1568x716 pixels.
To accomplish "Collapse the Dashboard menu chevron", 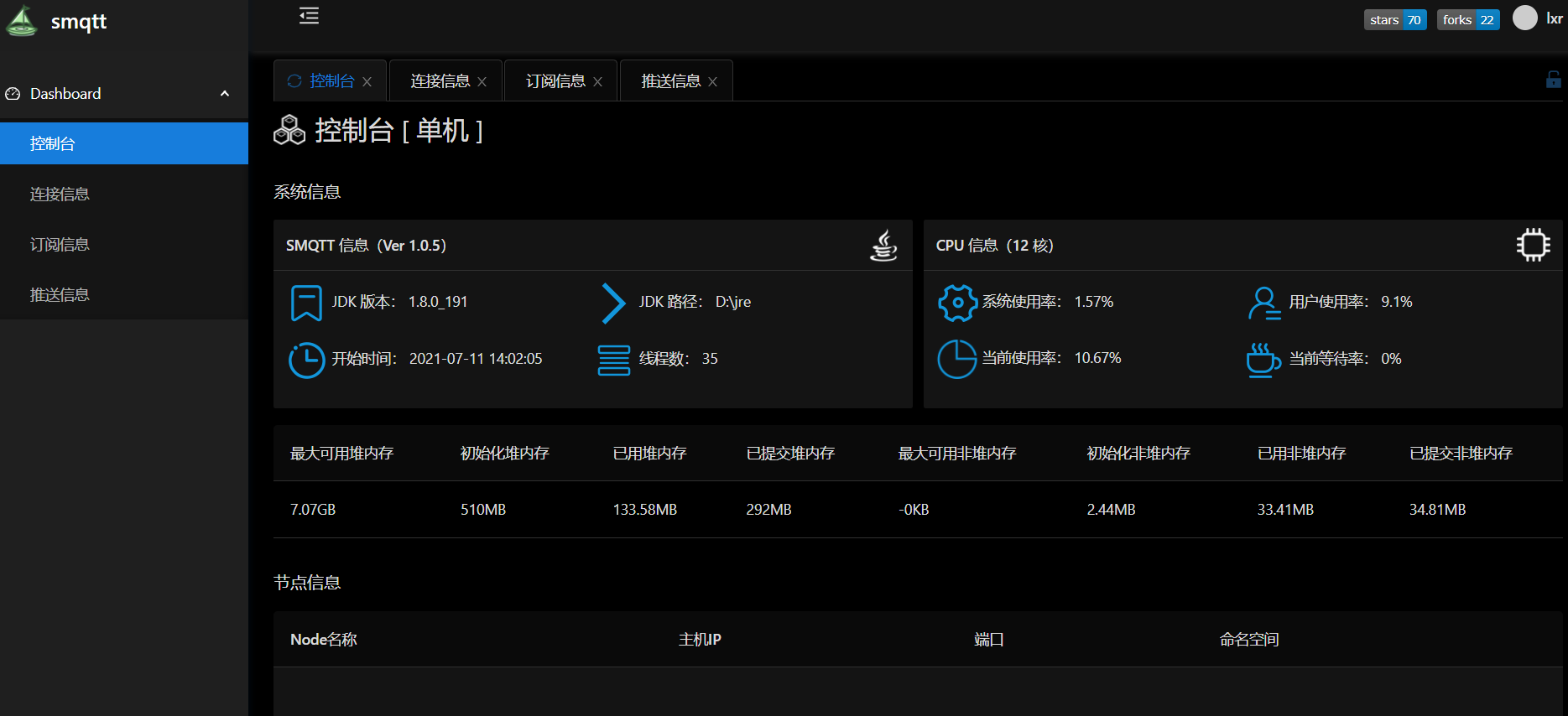I will (224, 94).
